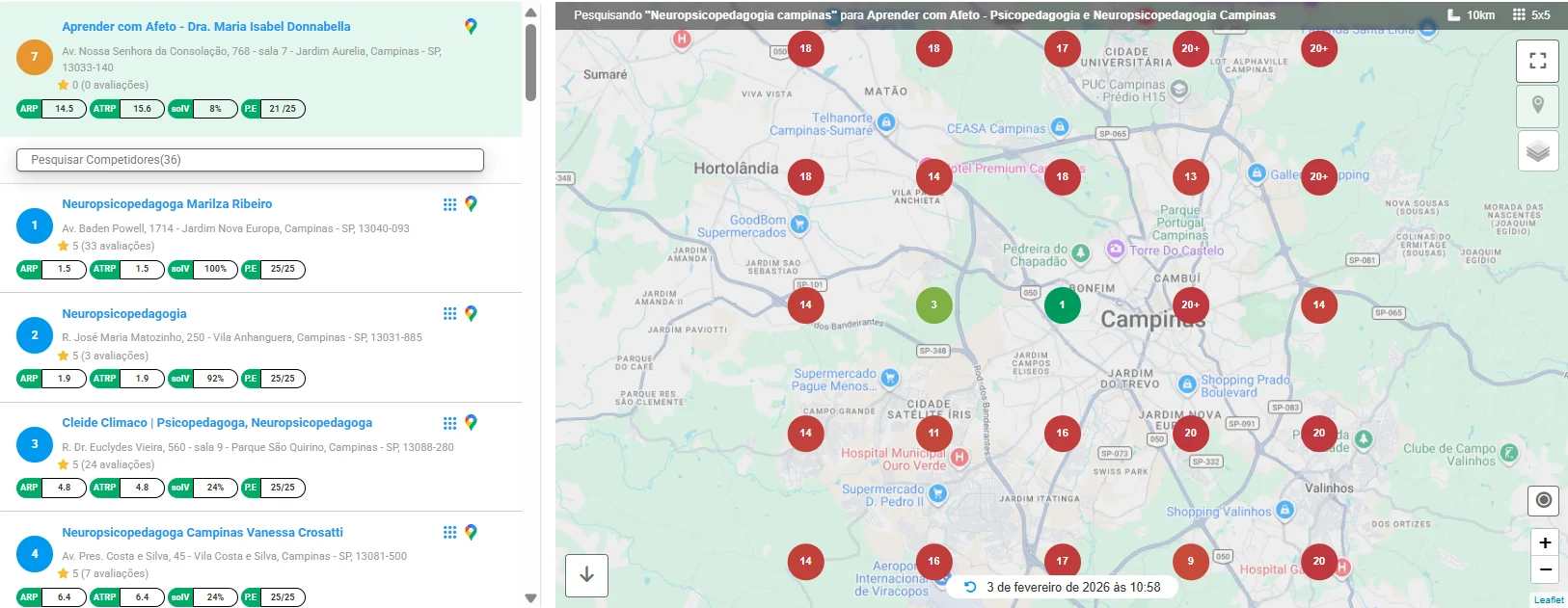
Task: Click P.E 21/25 metric pill
Action: [273, 109]
